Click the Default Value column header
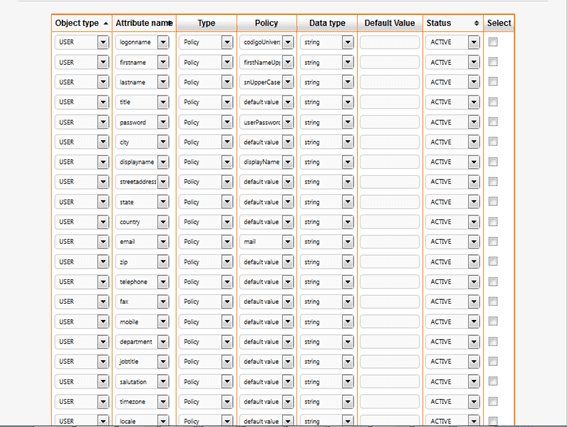This screenshot has height=427, width=567. pos(390,23)
